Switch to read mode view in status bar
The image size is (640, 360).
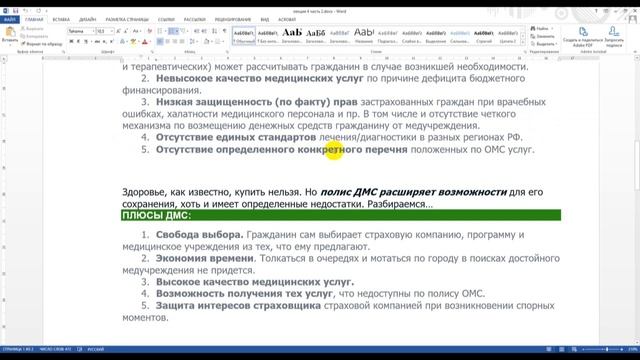pos(549,349)
